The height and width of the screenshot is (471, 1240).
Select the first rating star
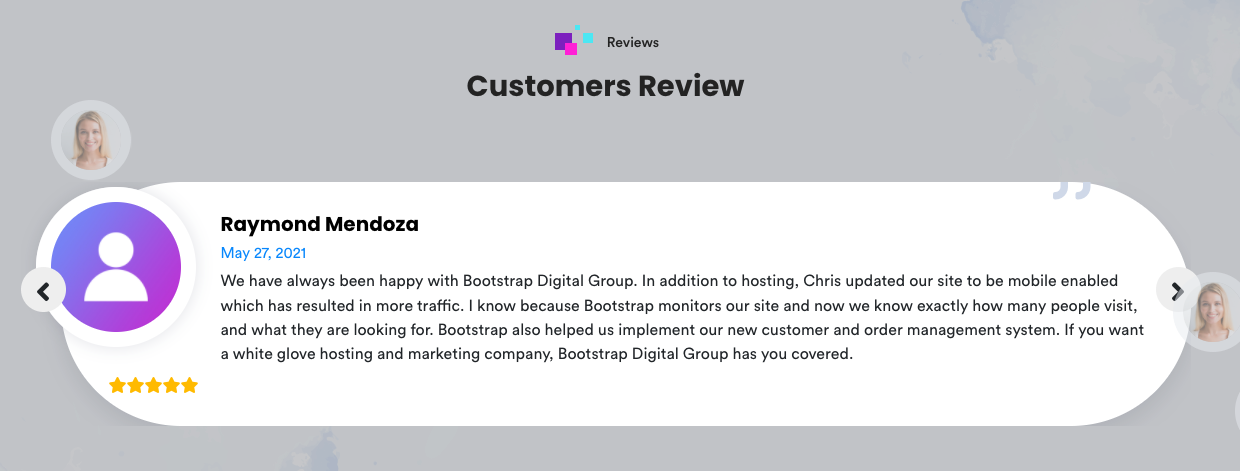point(118,385)
